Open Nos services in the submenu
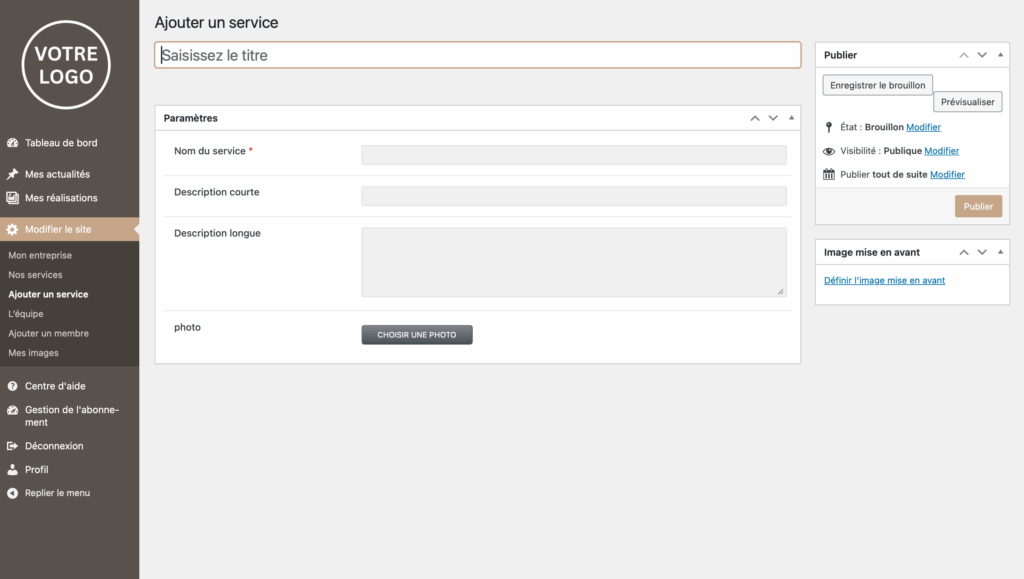1024x579 pixels. click(35, 275)
